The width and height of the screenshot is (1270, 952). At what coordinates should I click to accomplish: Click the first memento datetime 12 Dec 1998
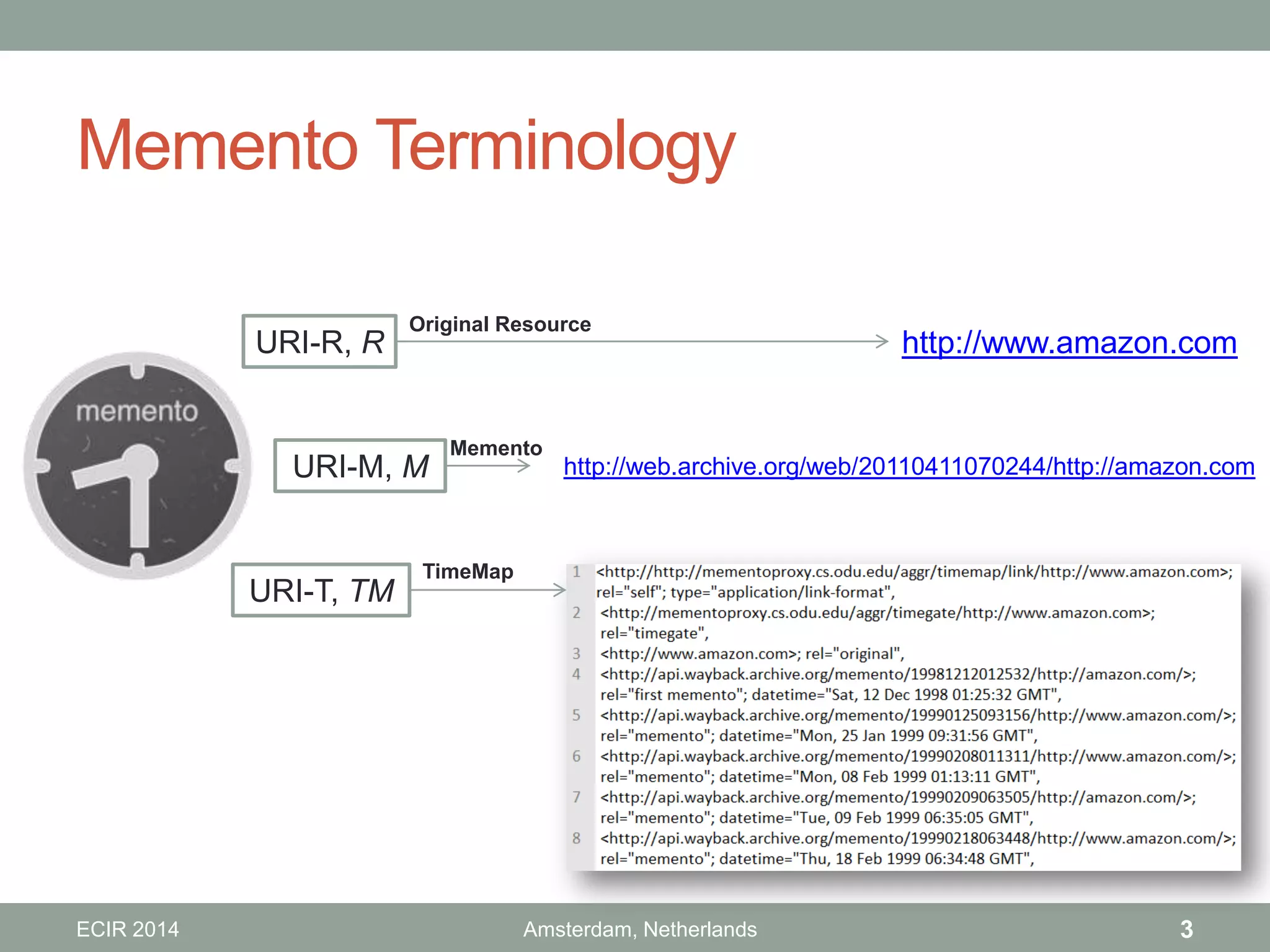[x=831, y=694]
